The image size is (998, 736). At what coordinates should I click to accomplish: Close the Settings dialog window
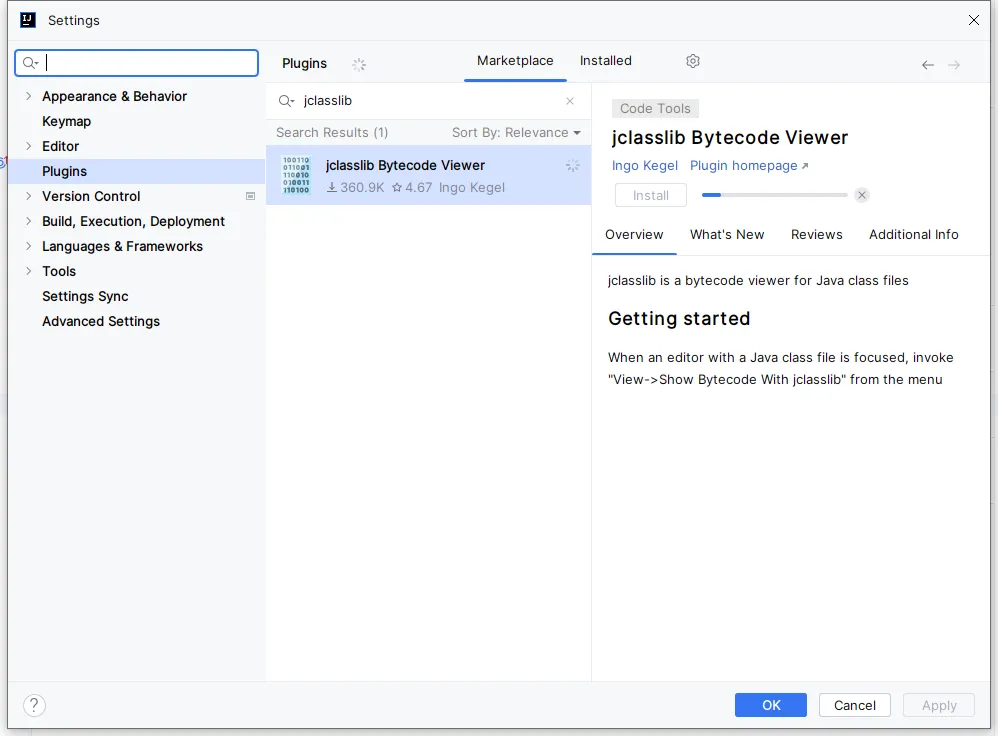tap(973, 20)
